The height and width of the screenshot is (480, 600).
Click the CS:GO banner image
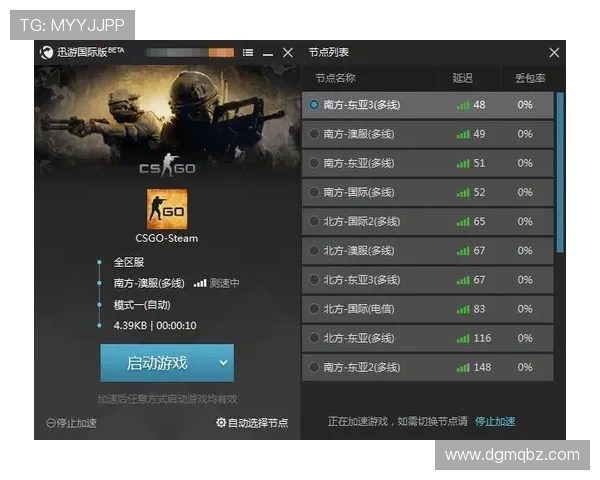167,122
